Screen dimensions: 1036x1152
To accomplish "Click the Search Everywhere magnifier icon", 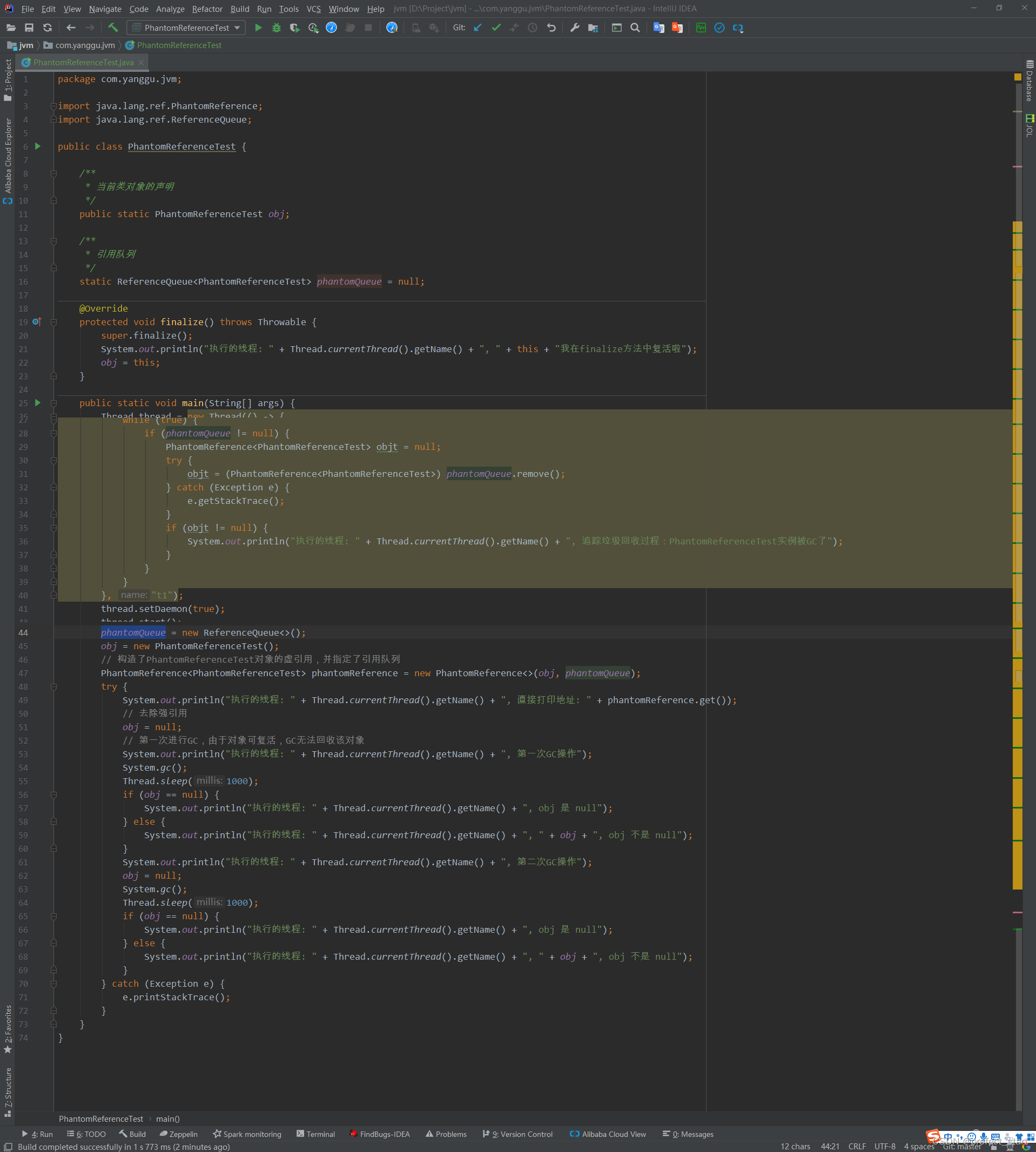I will [x=635, y=28].
